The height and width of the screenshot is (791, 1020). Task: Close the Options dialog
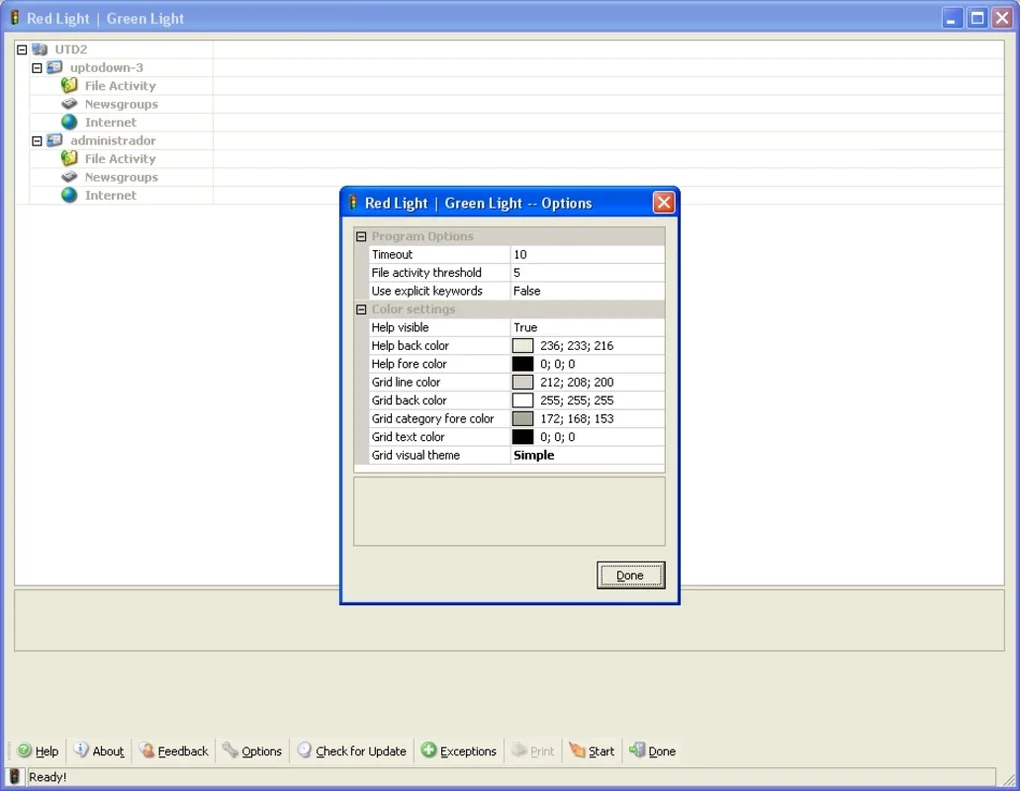coord(664,202)
